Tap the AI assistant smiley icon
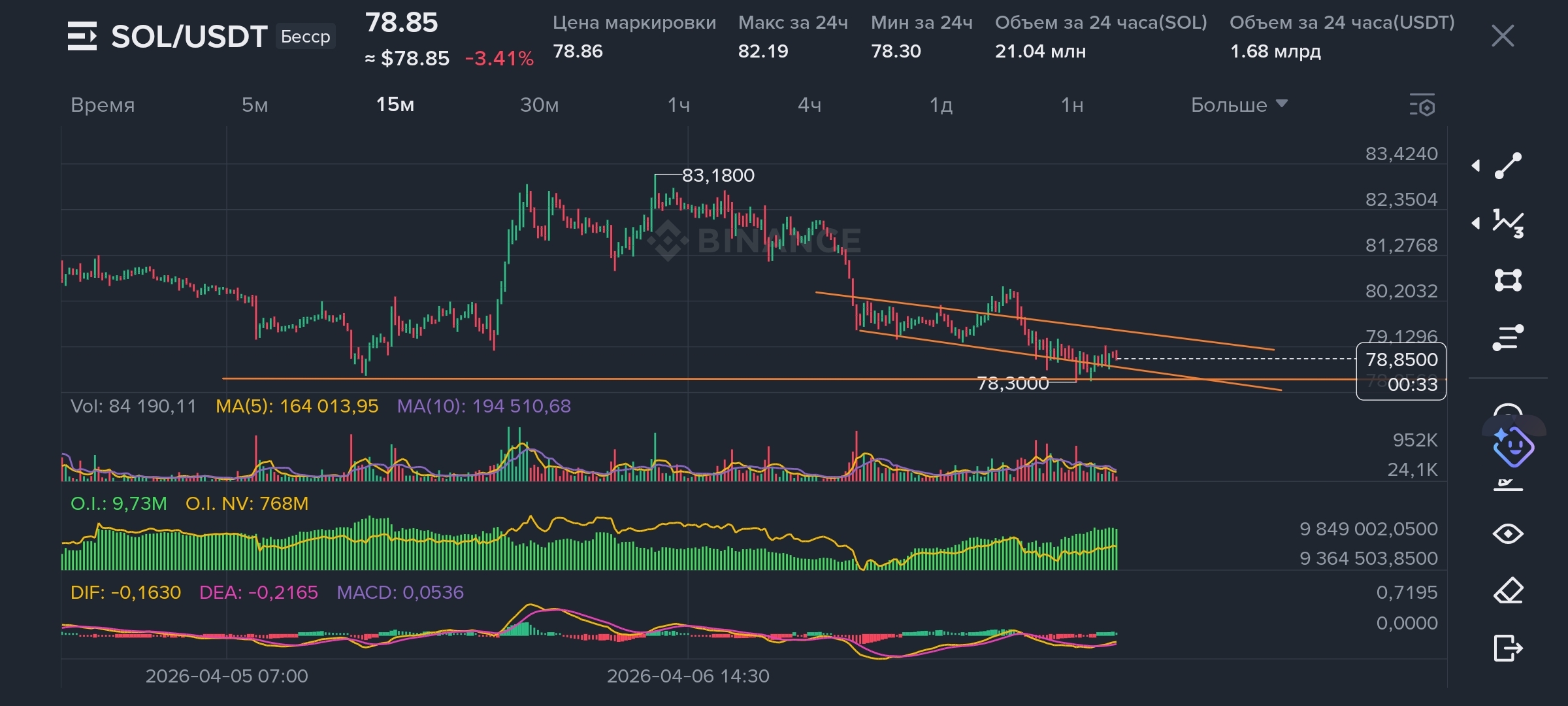1568x706 pixels. 1513,447
